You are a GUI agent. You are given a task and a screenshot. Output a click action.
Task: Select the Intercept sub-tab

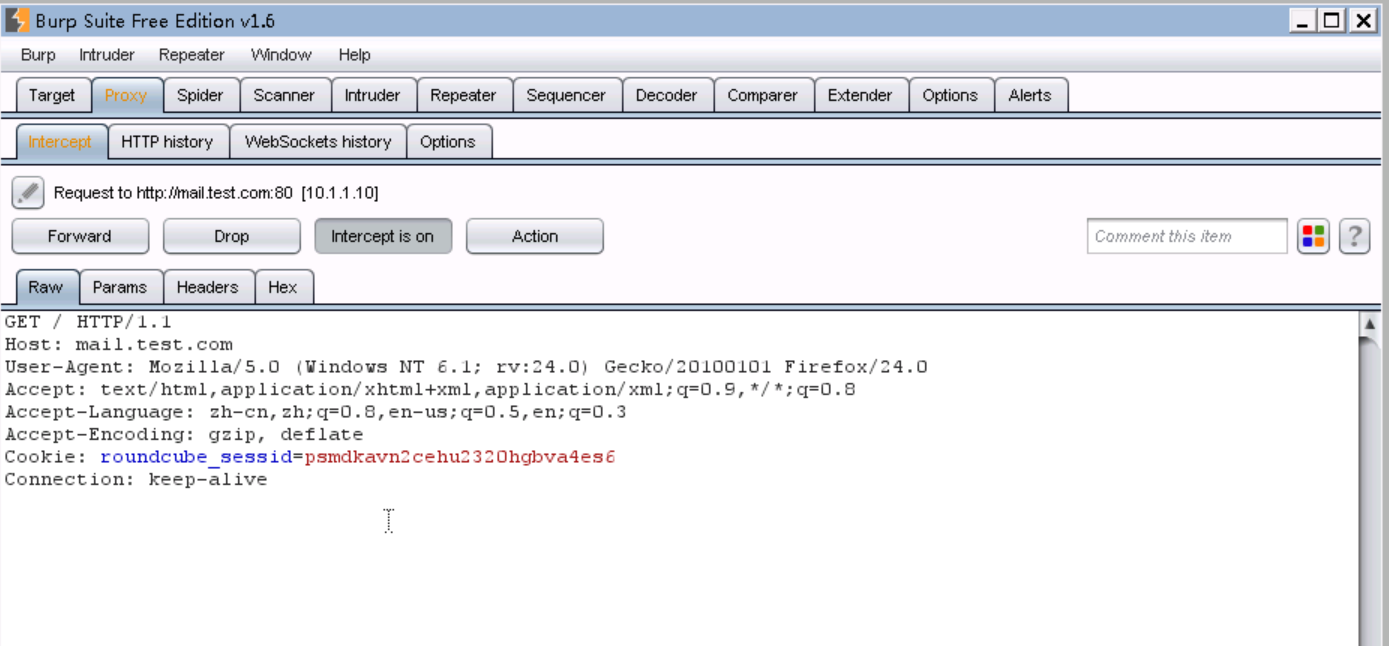tap(60, 142)
